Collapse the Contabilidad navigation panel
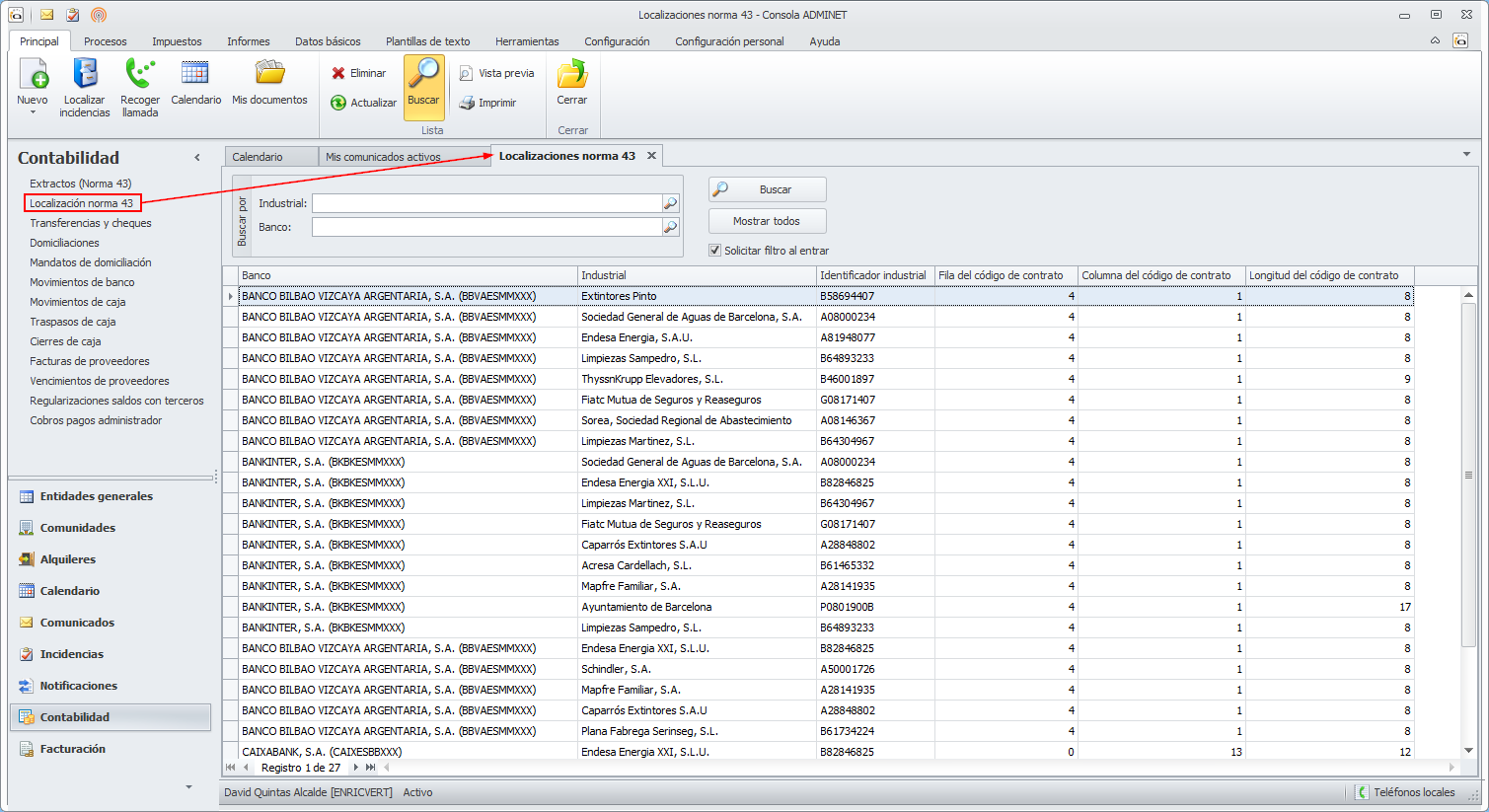This screenshot has width=1489, height=812. (197, 158)
